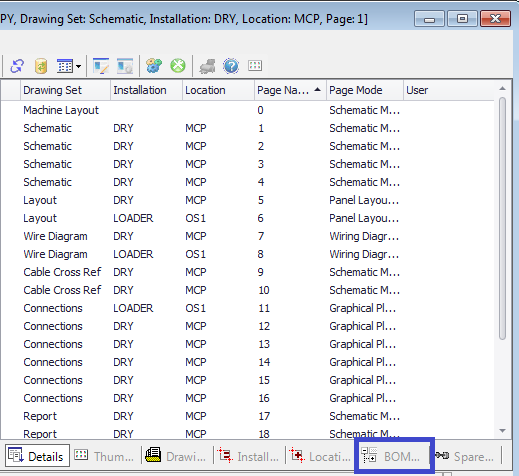The height and width of the screenshot is (476, 519).
Task: Click the blue refresh arrows icon
Action: (x=17, y=66)
